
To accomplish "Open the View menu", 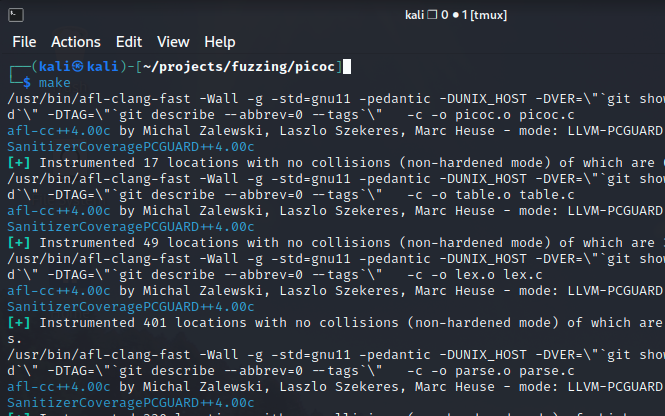I will coord(173,42).
